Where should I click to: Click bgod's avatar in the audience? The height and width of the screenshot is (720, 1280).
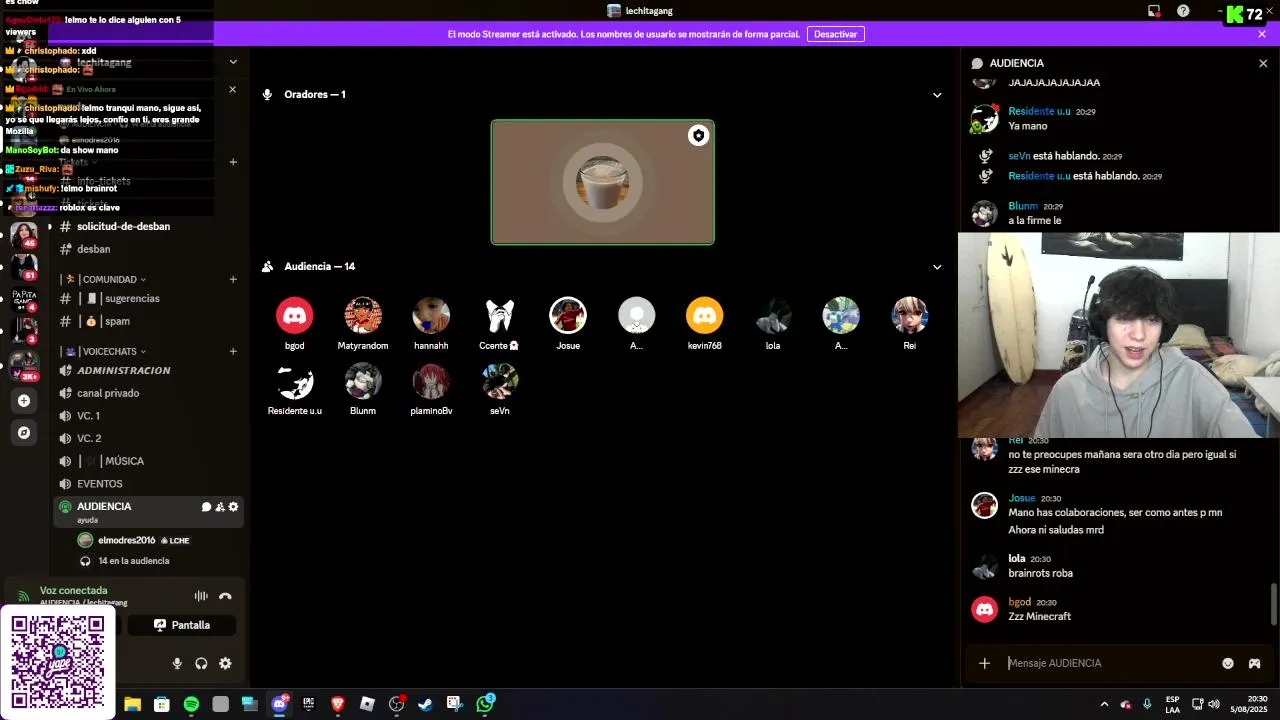[x=294, y=316]
